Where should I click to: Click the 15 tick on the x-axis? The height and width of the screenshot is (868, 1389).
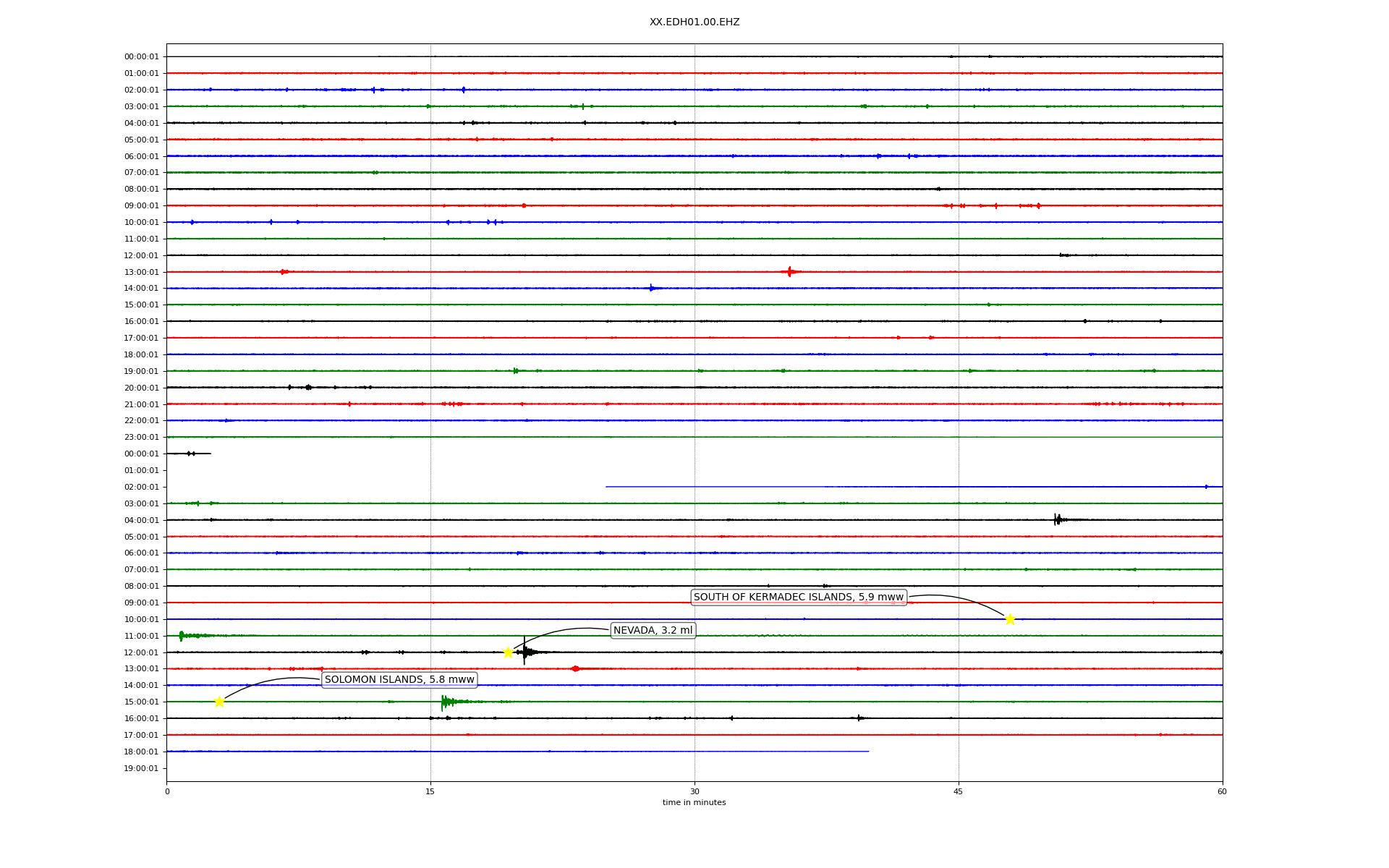(x=430, y=791)
